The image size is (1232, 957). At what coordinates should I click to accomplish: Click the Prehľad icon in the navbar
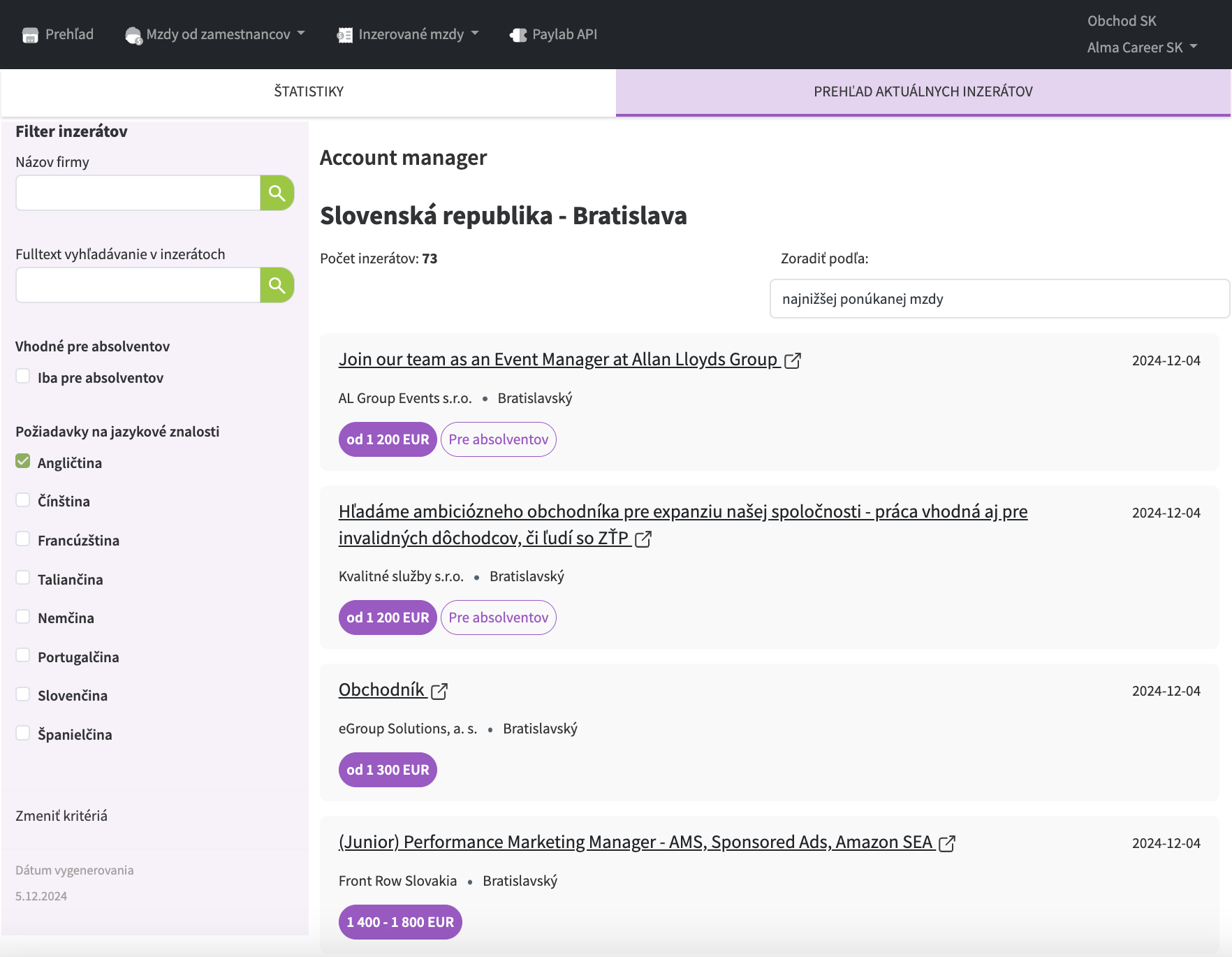click(30, 35)
